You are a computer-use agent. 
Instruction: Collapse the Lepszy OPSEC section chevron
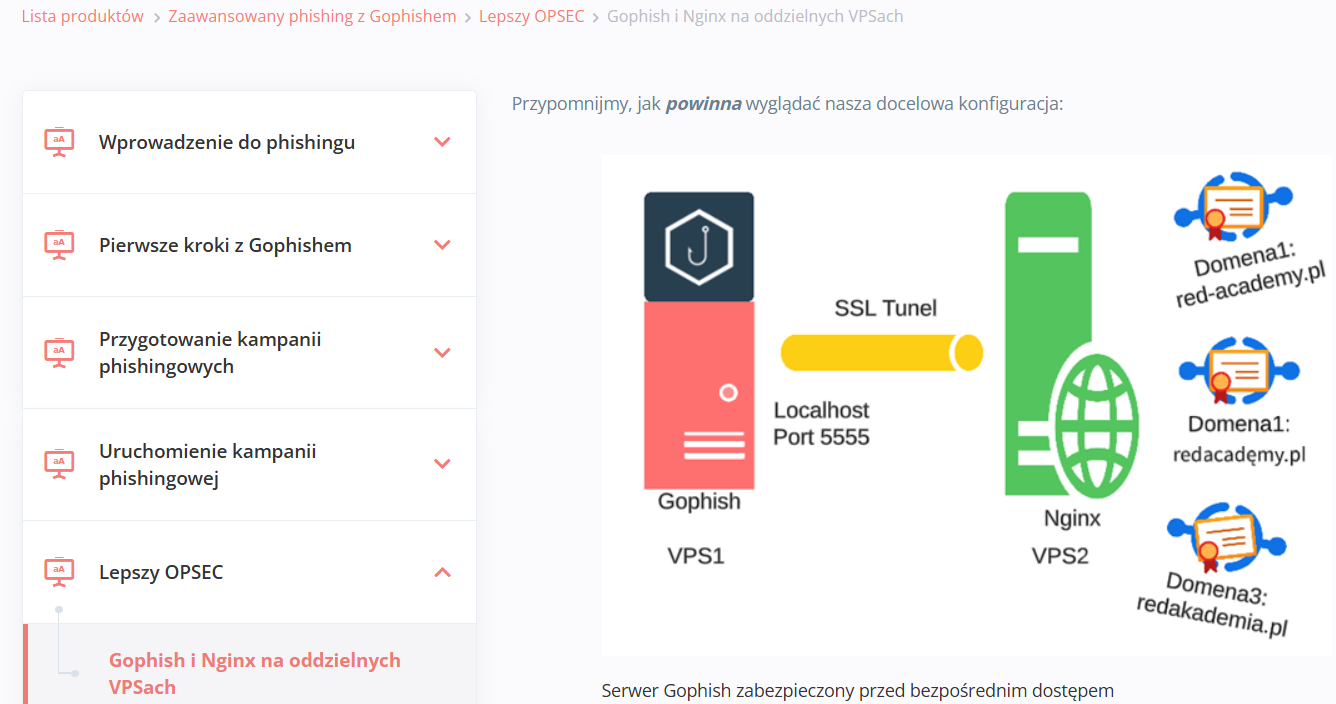coord(442,572)
